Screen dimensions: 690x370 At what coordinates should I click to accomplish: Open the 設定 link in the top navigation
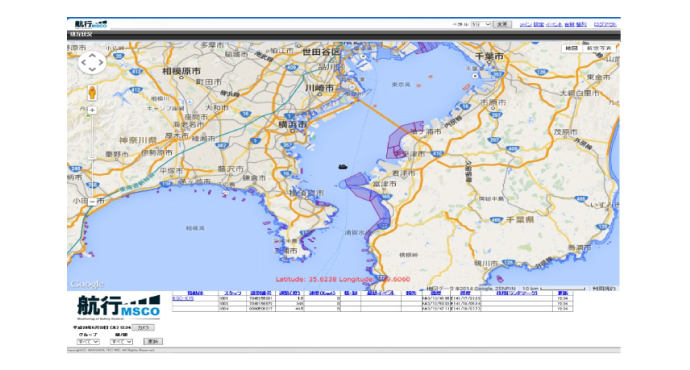click(539, 24)
